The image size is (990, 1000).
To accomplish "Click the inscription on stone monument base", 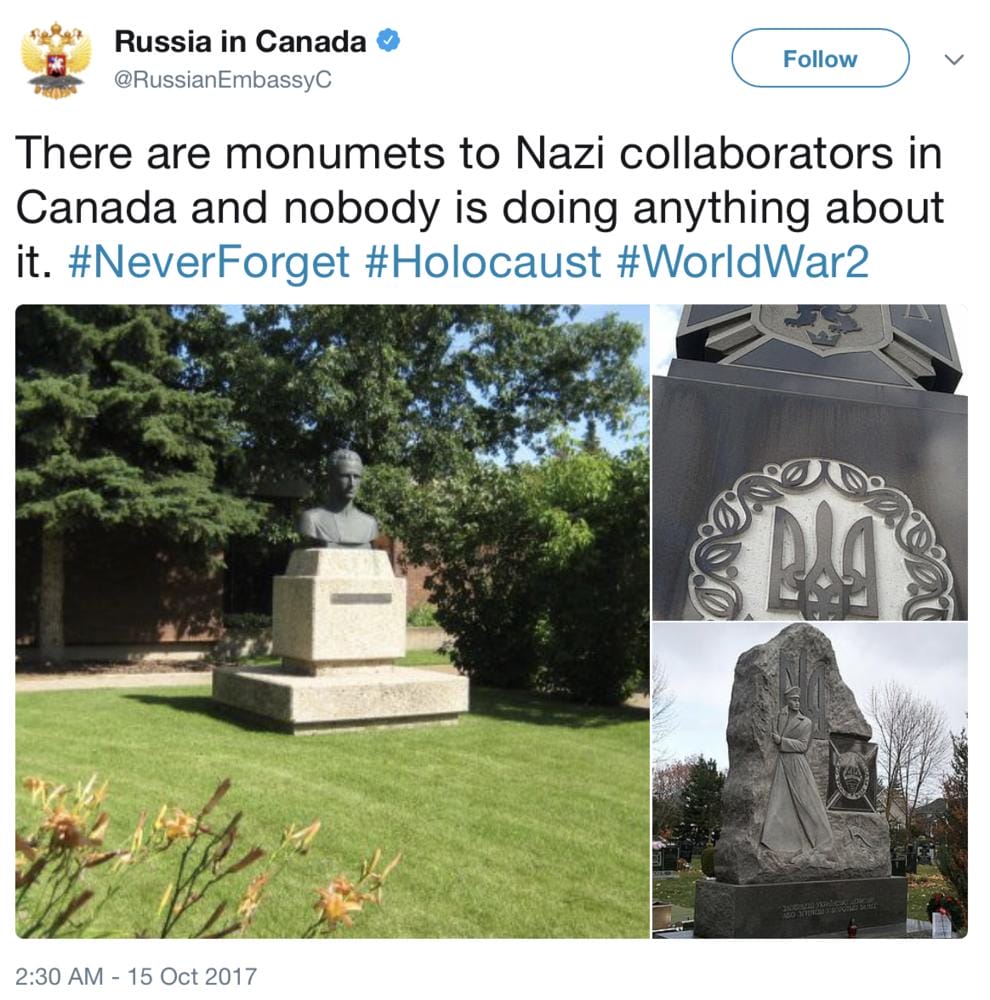I will pos(828,910).
